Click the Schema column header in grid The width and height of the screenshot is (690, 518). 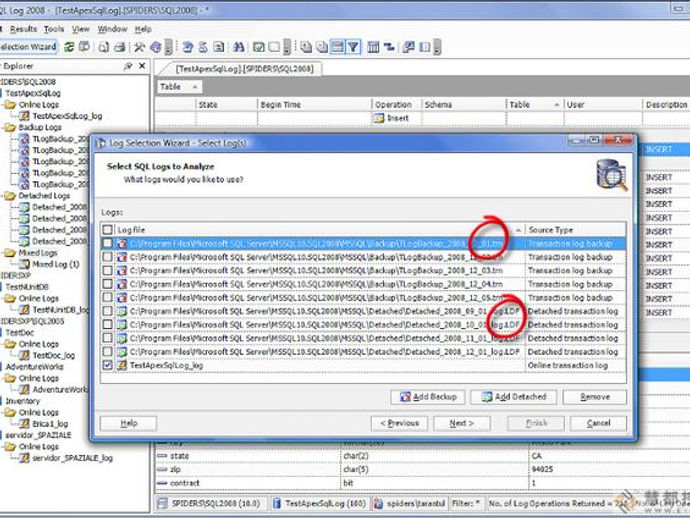click(463, 105)
